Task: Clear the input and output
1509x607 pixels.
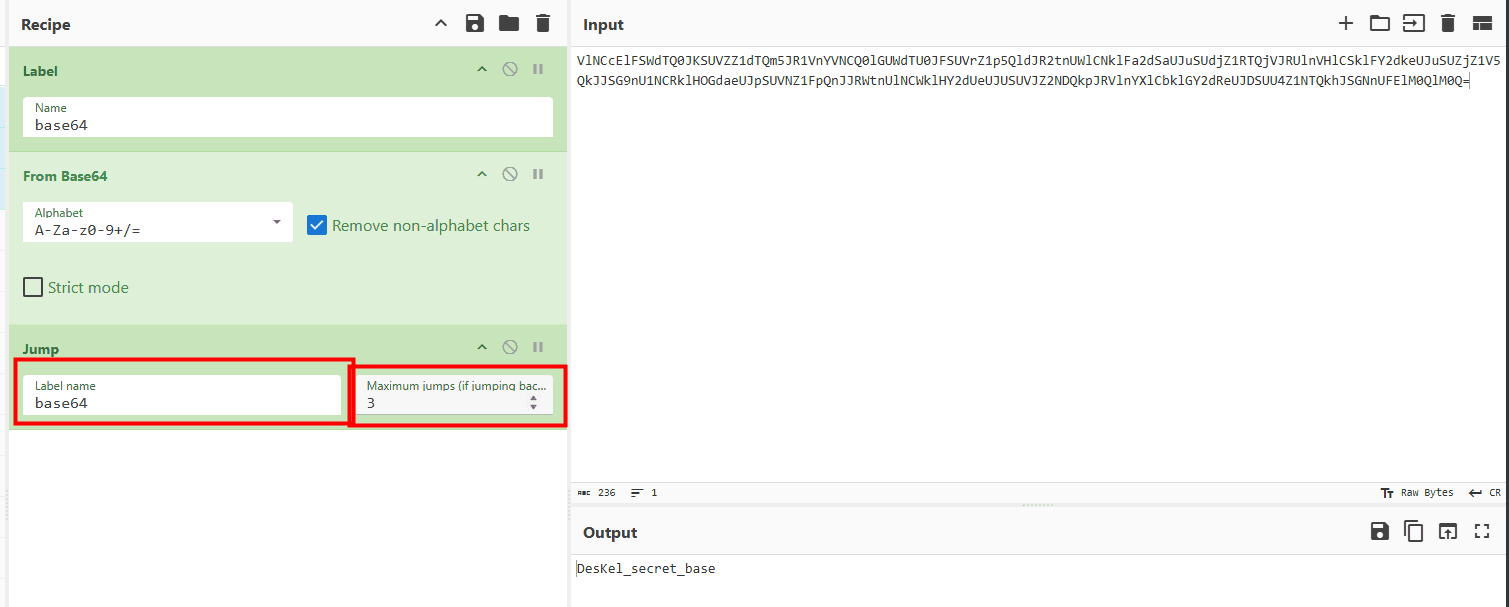Action: point(1447,24)
